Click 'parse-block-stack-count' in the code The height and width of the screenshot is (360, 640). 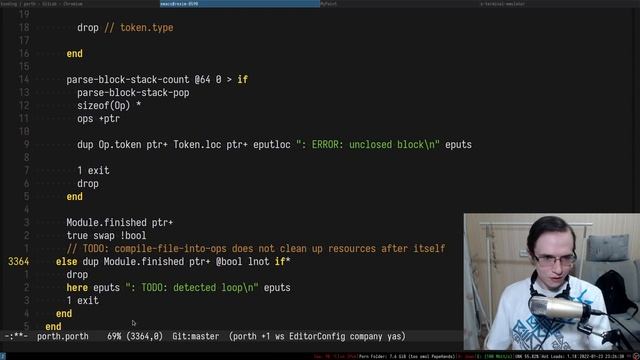coord(128,80)
